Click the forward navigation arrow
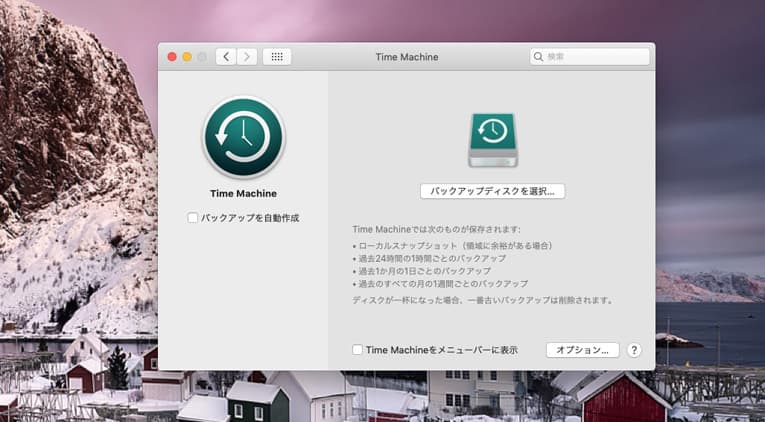Screen dimensions: 765x422 pos(247,57)
